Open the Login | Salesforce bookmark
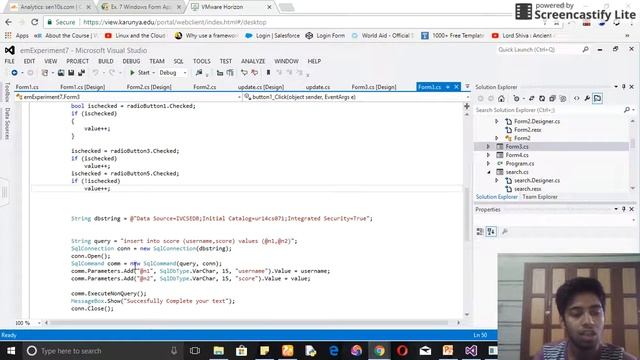The height and width of the screenshot is (360, 640). pos(272,36)
